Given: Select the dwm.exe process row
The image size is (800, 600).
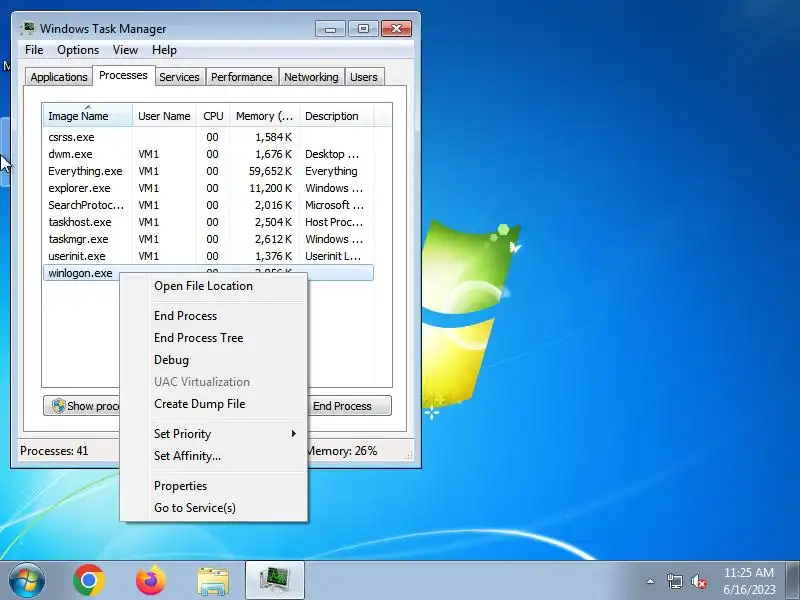Looking at the screenshot, I should pyautogui.click(x=208, y=154).
